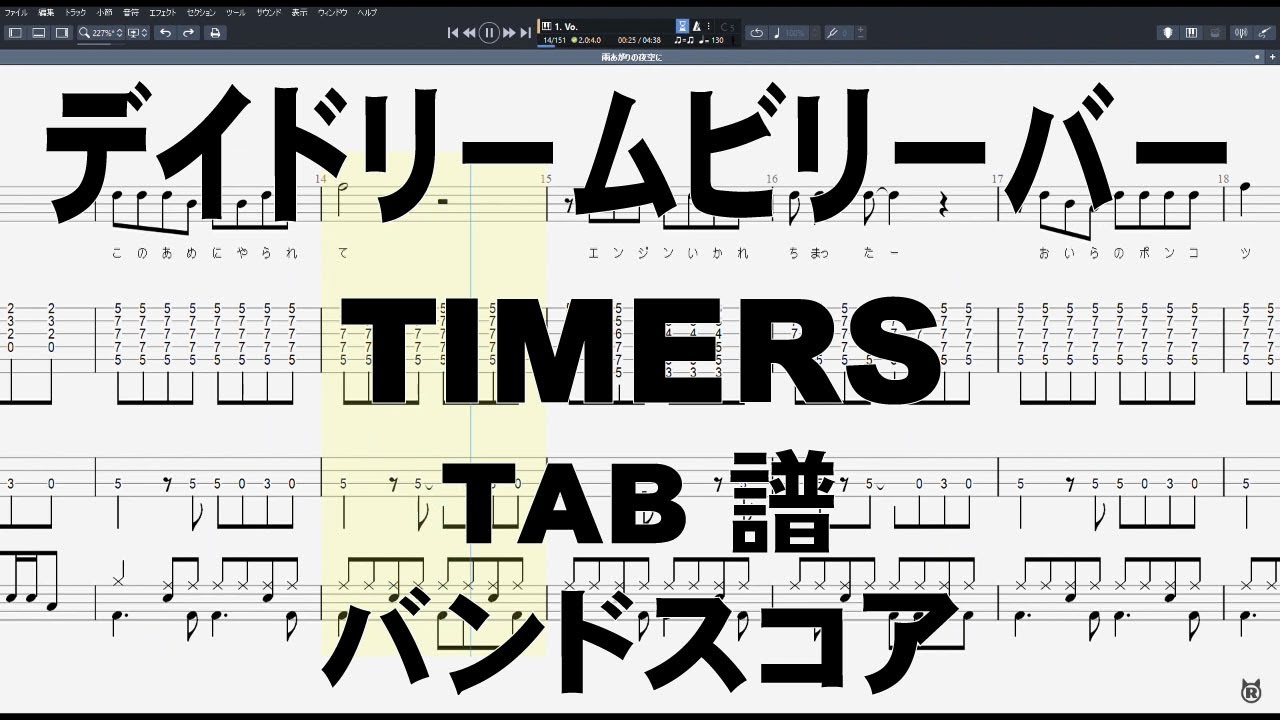Open the ファイル menu

(x=16, y=12)
